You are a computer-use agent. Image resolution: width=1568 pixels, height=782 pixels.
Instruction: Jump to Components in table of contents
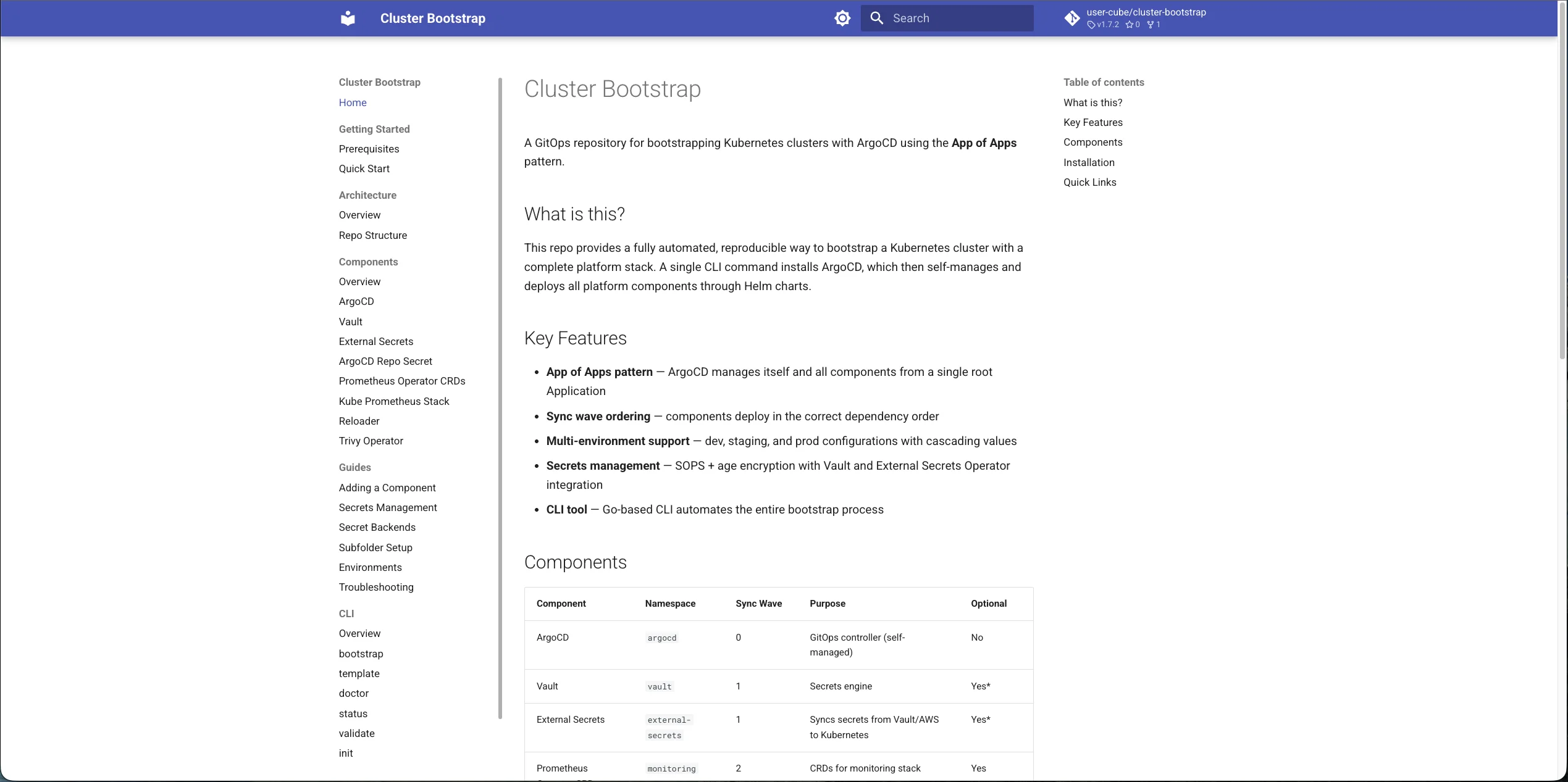coord(1092,142)
